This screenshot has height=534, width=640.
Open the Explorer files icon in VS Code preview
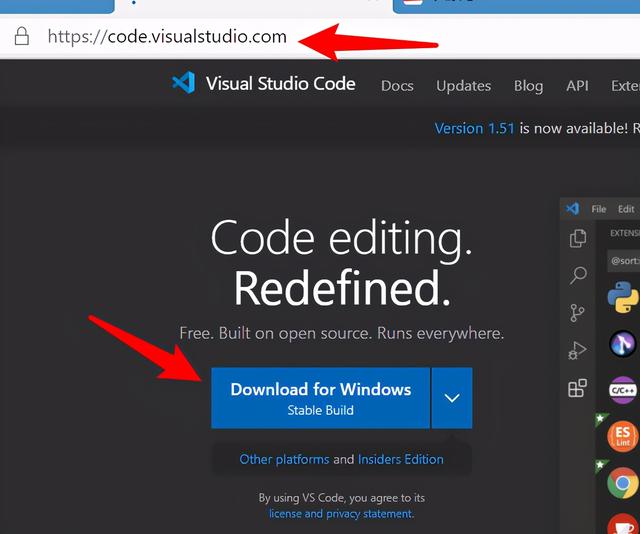[x=578, y=238]
